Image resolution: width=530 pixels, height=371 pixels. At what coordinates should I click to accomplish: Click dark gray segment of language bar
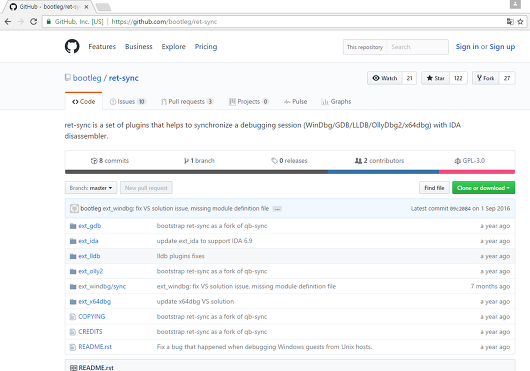(x=196, y=172)
